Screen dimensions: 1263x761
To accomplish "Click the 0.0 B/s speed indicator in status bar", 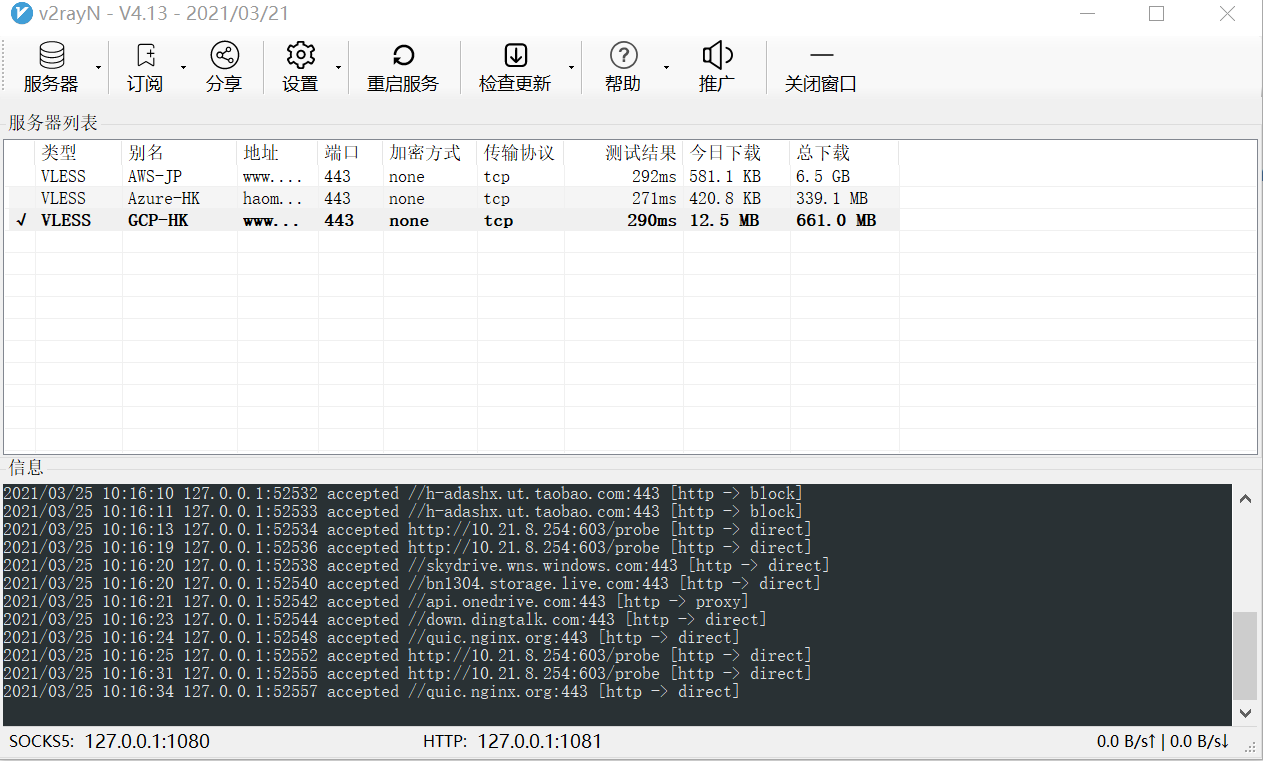I will click(1163, 742).
